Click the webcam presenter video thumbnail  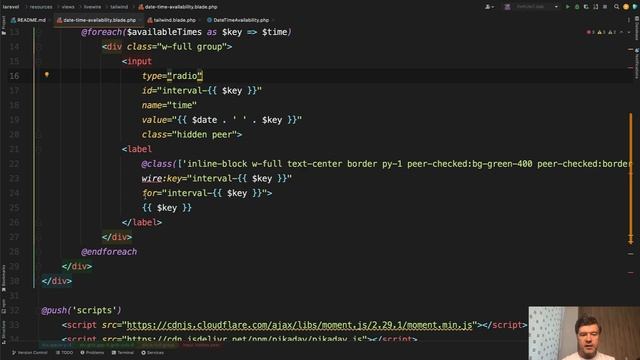tap(584, 333)
